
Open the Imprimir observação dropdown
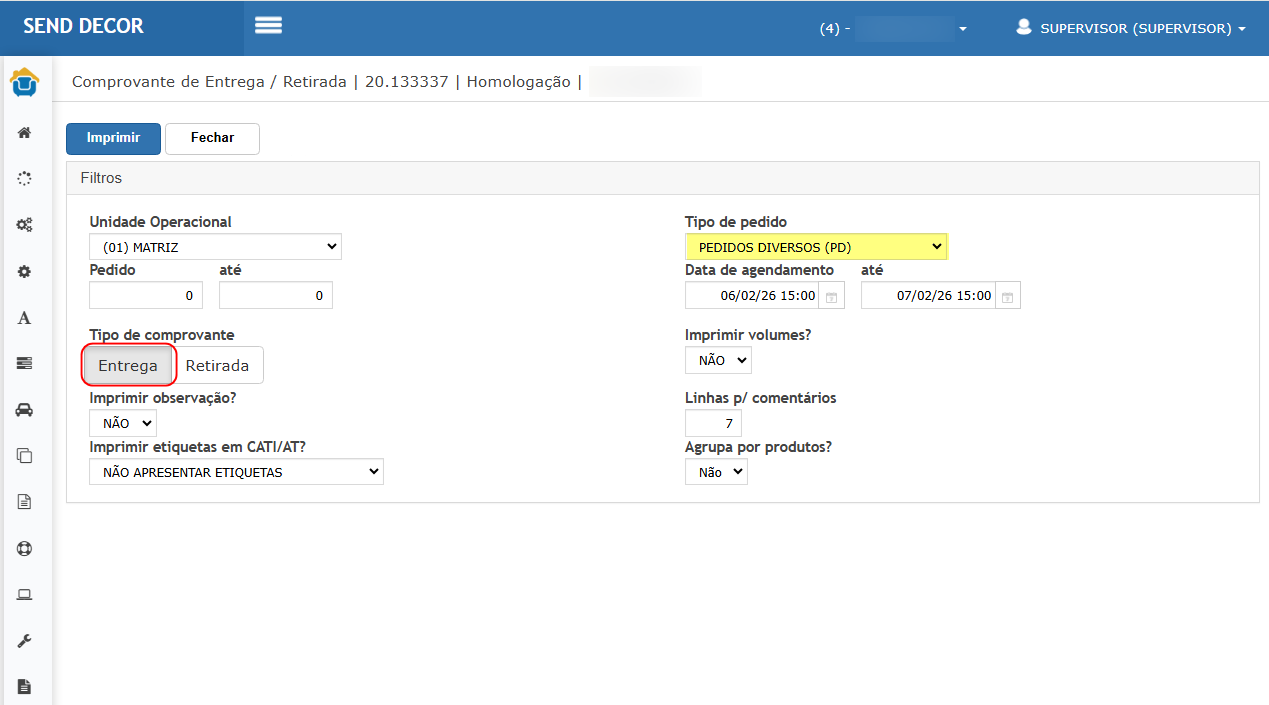tap(123, 423)
